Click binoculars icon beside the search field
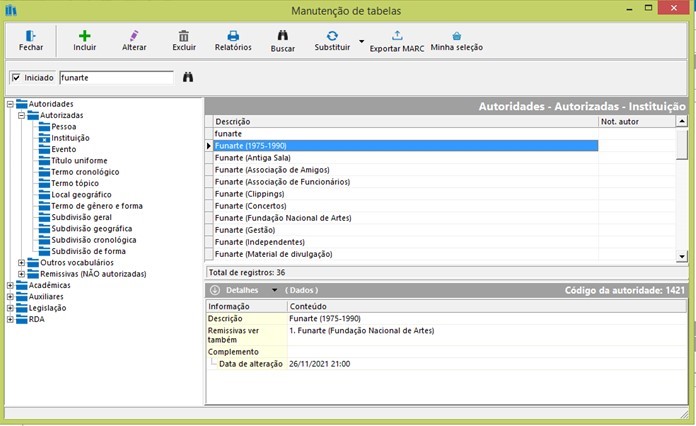The width and height of the screenshot is (696, 426). click(186, 76)
